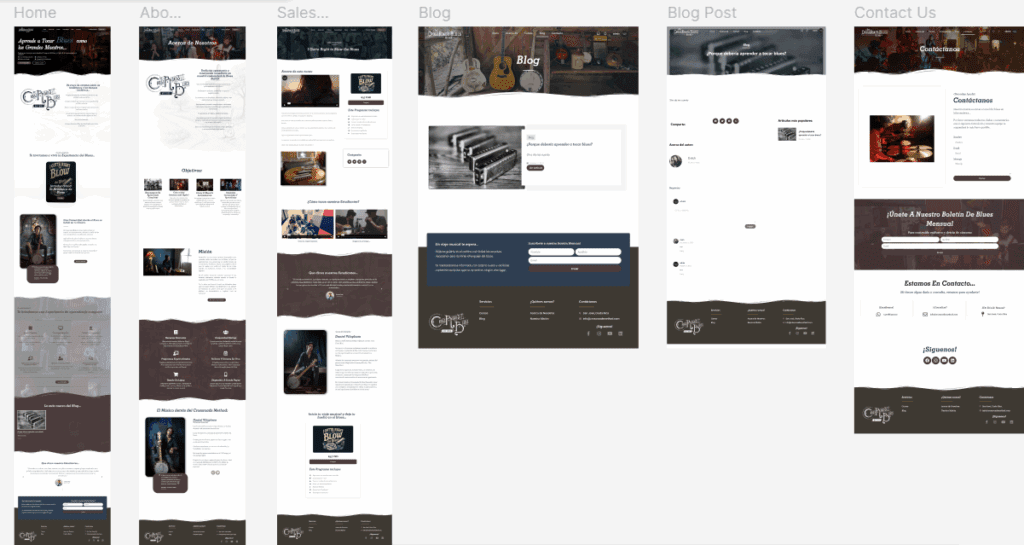This screenshot has height=545, width=1024.
Task: Click the social icons under ¡Síguenos! heading
Action: coord(940,360)
